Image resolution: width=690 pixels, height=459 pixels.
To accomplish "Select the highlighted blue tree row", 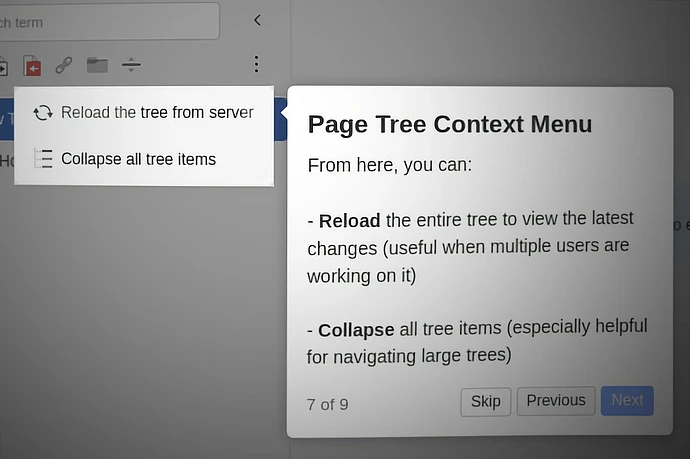I will pos(6,119).
